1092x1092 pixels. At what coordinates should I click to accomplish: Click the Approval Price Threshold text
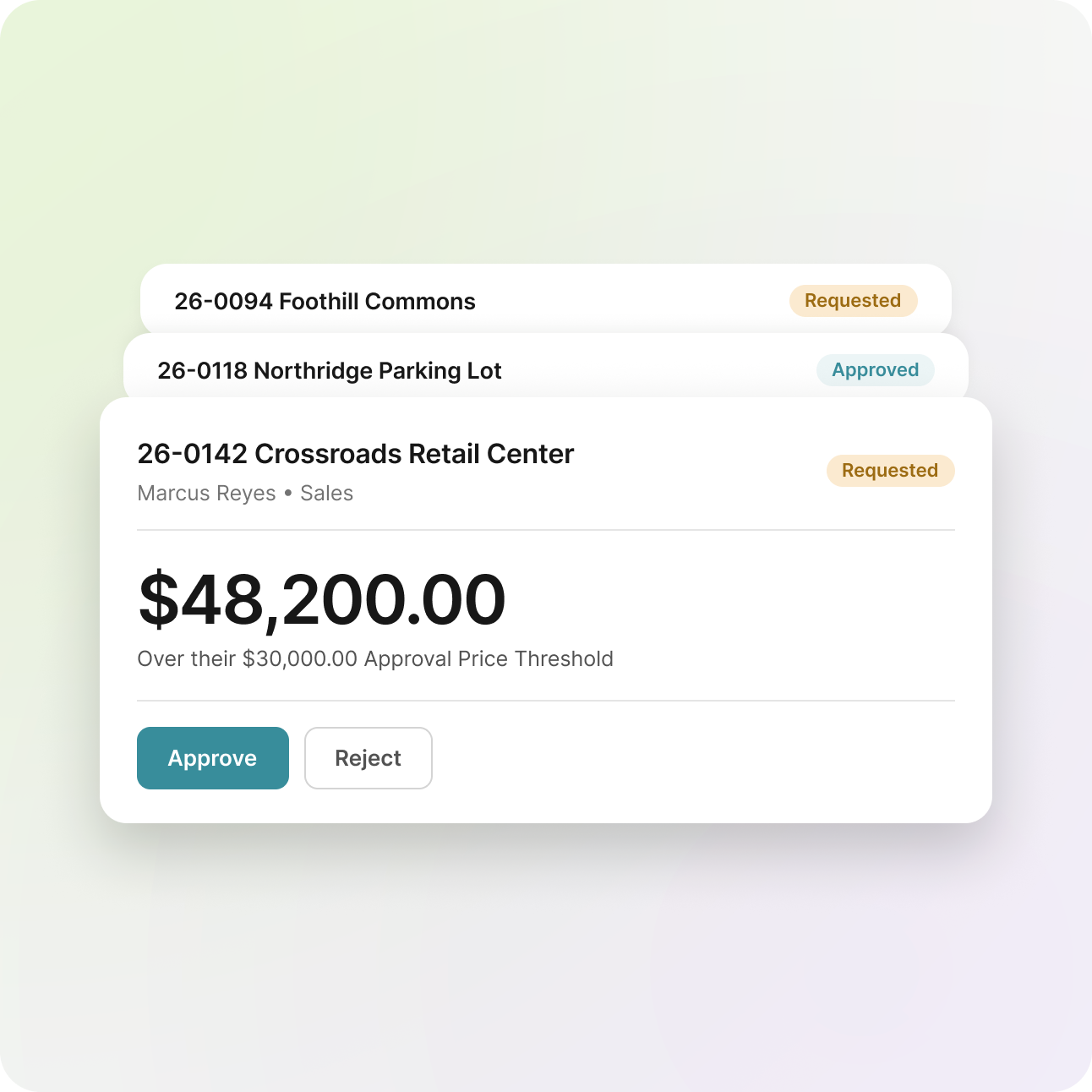pos(489,659)
